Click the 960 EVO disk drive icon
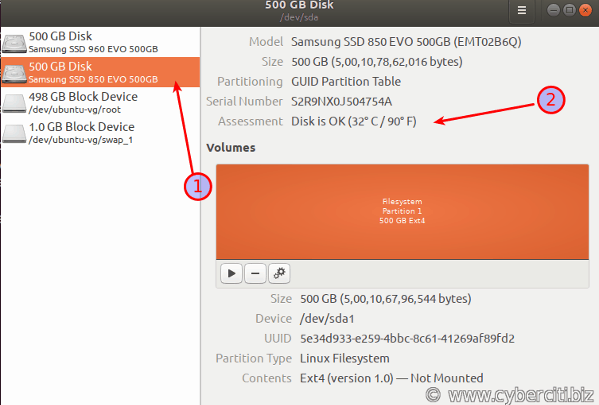The height and width of the screenshot is (405, 599). coord(14,43)
